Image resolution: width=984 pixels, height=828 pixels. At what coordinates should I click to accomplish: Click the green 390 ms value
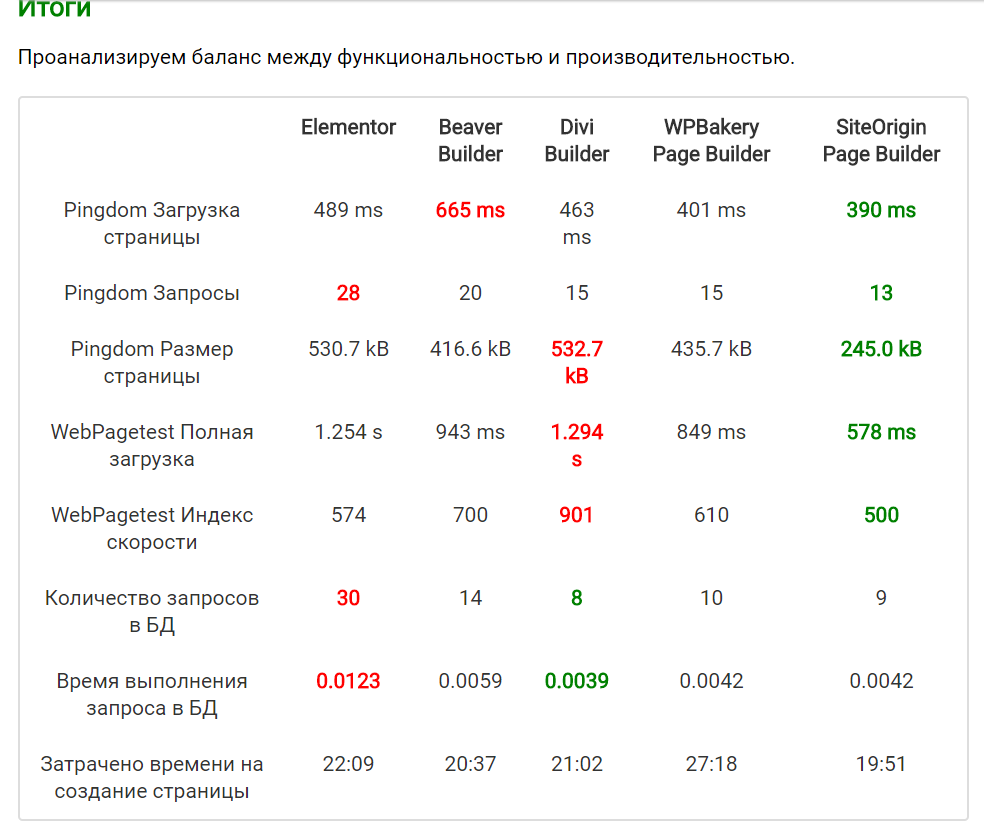881,210
